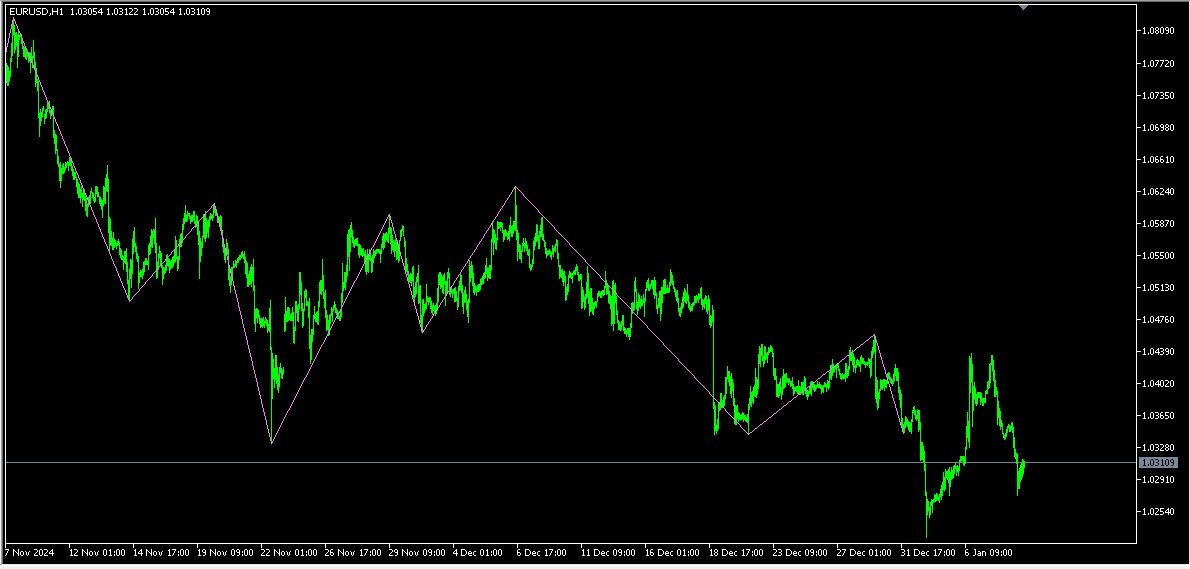
Task: Click the EURUSD,H1 chart title
Action: 36,11
